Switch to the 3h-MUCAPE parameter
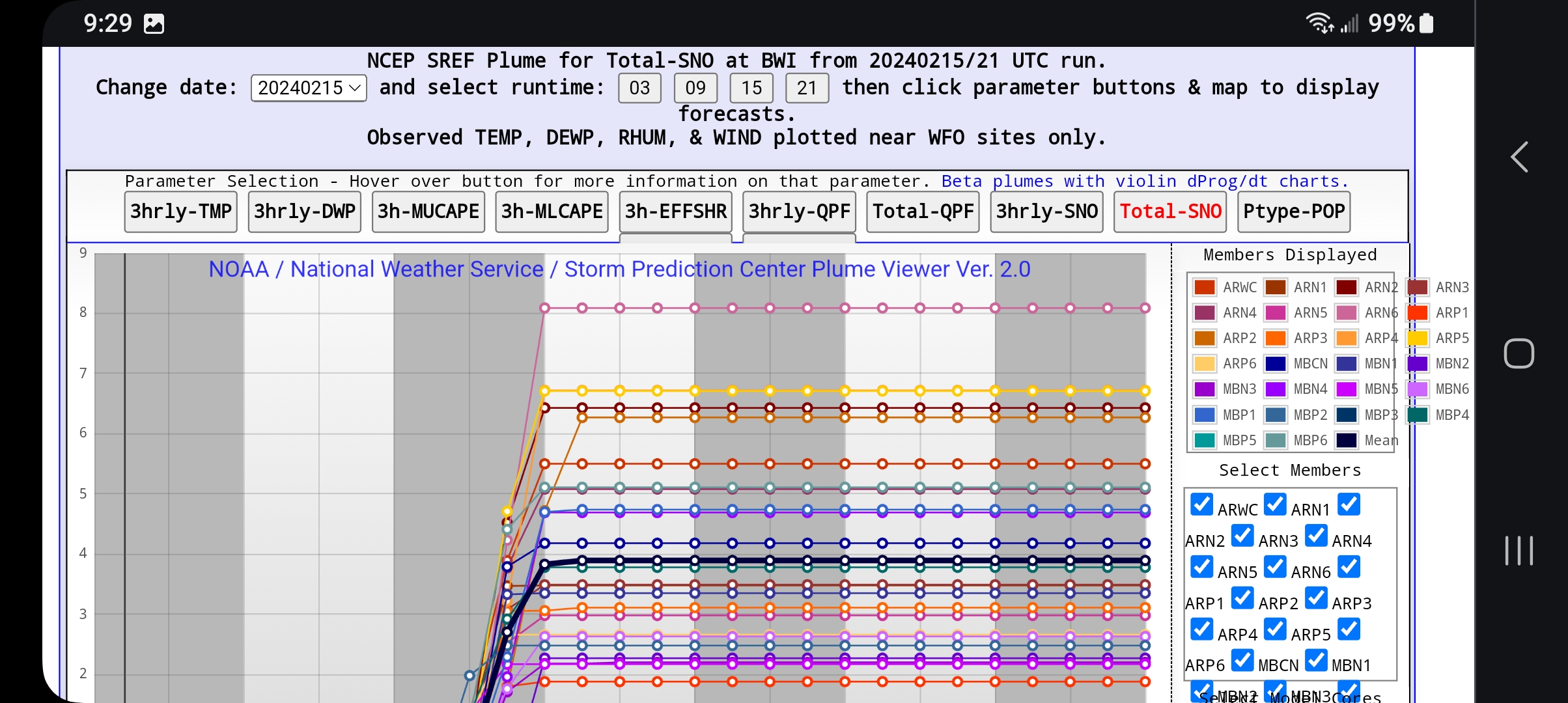The height and width of the screenshot is (703, 1568). (x=428, y=212)
